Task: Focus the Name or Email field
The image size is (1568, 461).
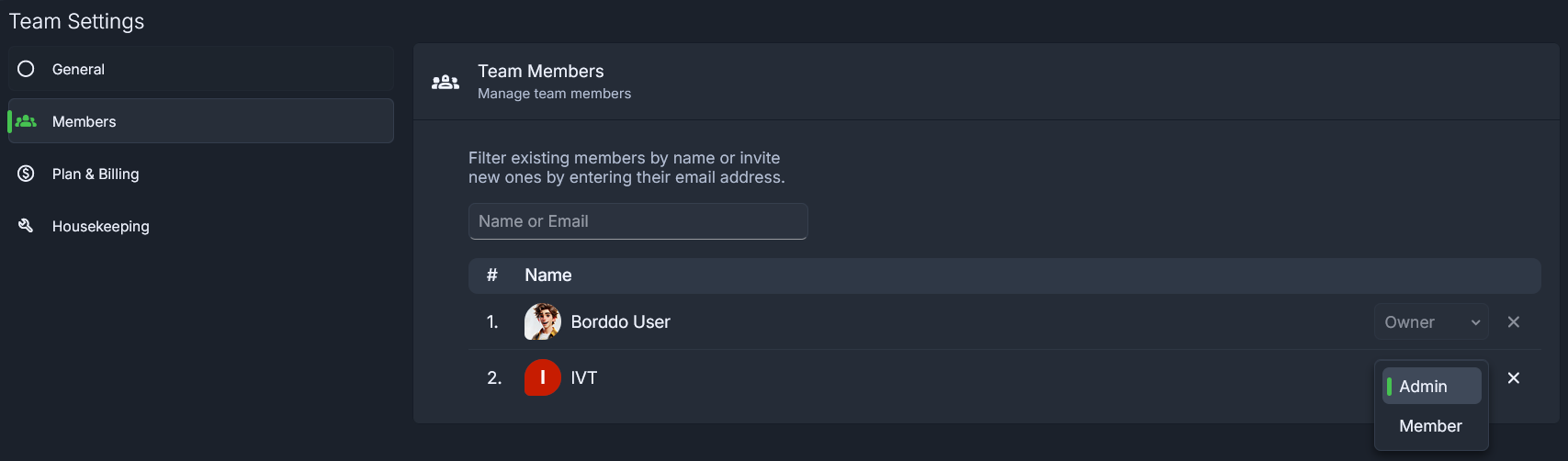Action: 638,221
